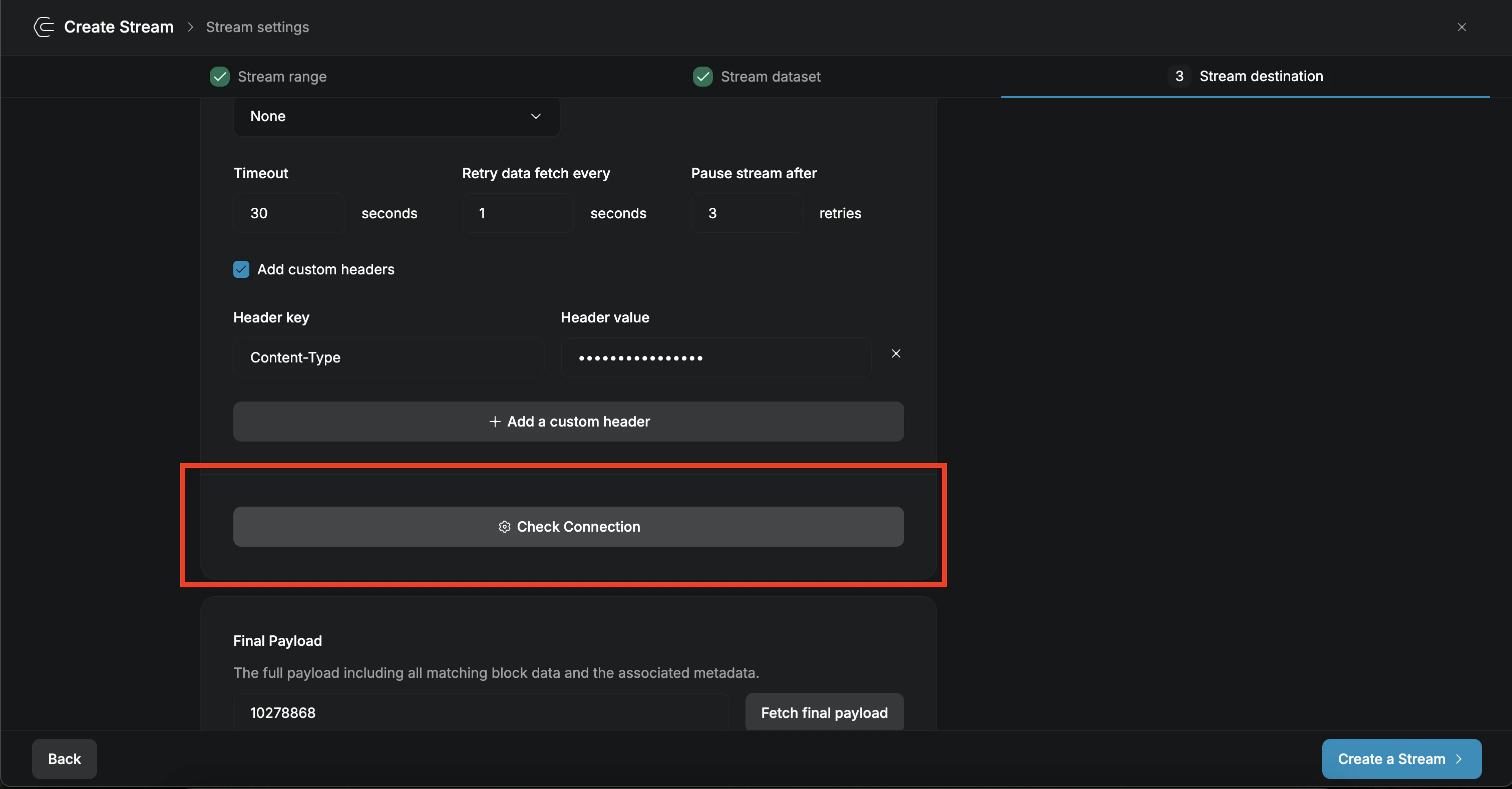Image resolution: width=1512 pixels, height=789 pixels.
Task: Click the chevron icon on Create a Stream
Action: 1459,758
